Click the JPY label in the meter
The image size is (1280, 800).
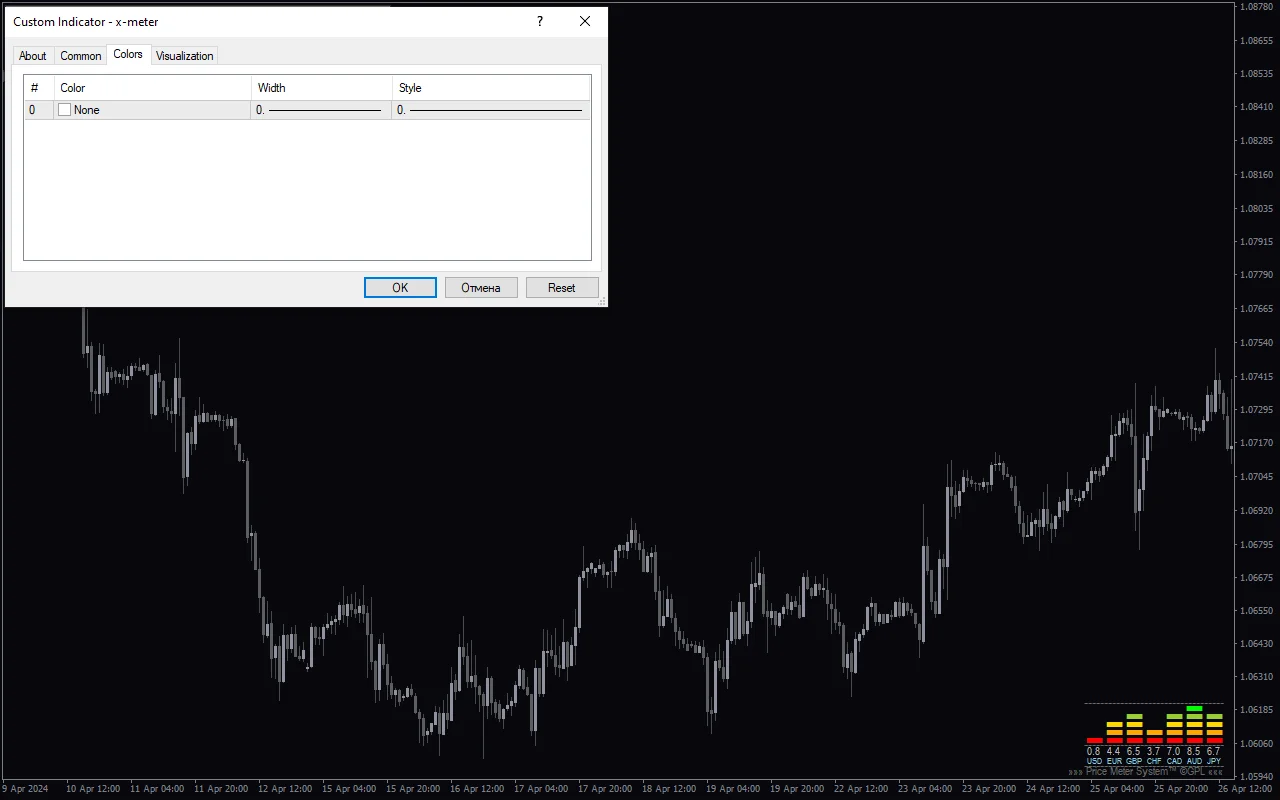1214,762
